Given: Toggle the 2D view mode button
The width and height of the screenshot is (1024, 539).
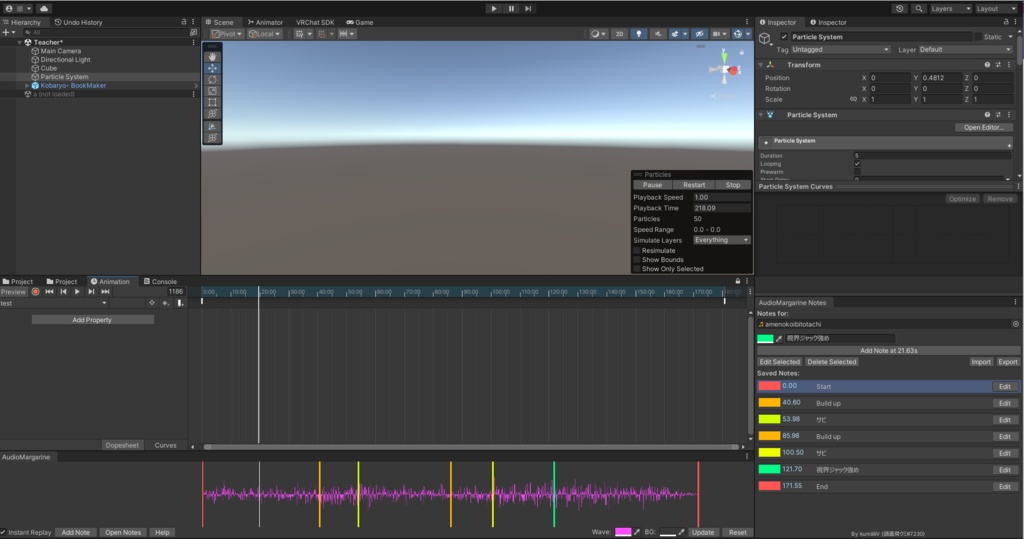Looking at the screenshot, I should click(619, 34).
